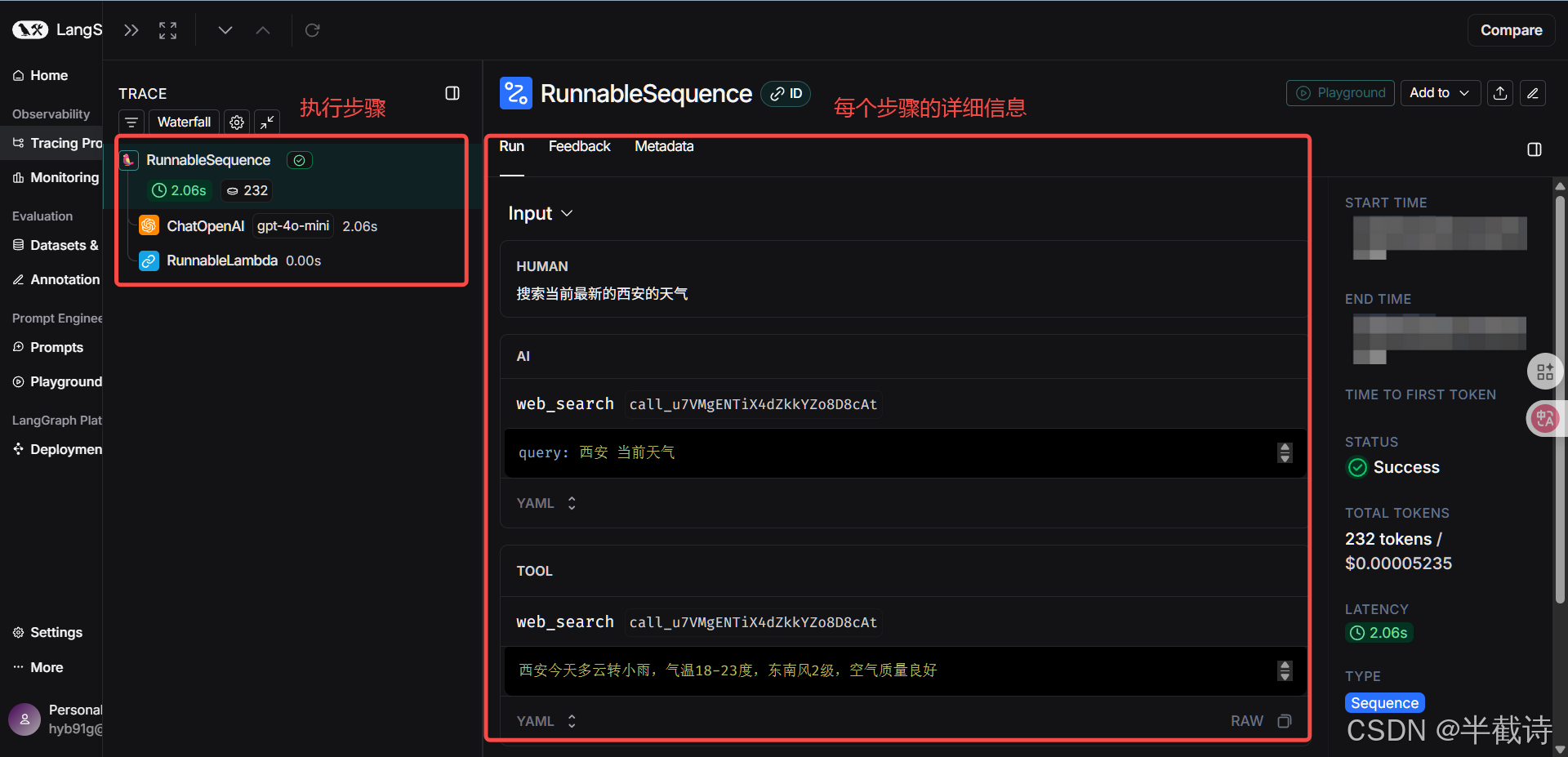Open the trace filter icon

[131, 122]
